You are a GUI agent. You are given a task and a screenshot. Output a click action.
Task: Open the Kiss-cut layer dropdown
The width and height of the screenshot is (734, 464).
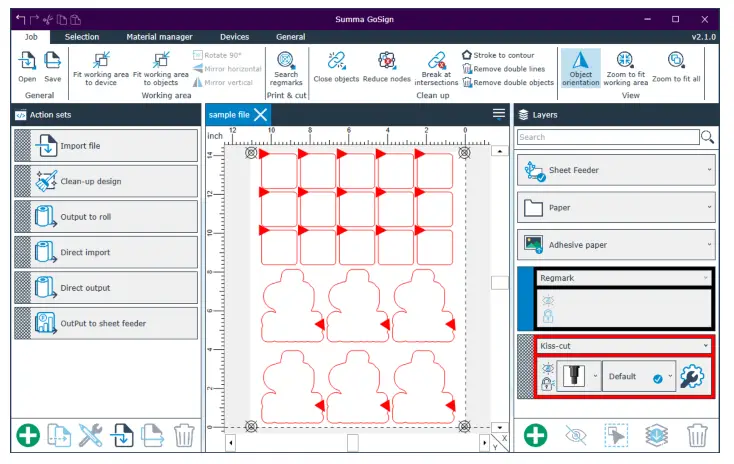[x=624, y=346]
